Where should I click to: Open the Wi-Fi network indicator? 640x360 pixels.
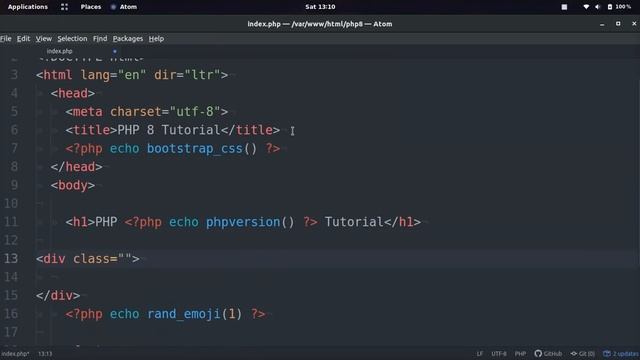point(586,7)
